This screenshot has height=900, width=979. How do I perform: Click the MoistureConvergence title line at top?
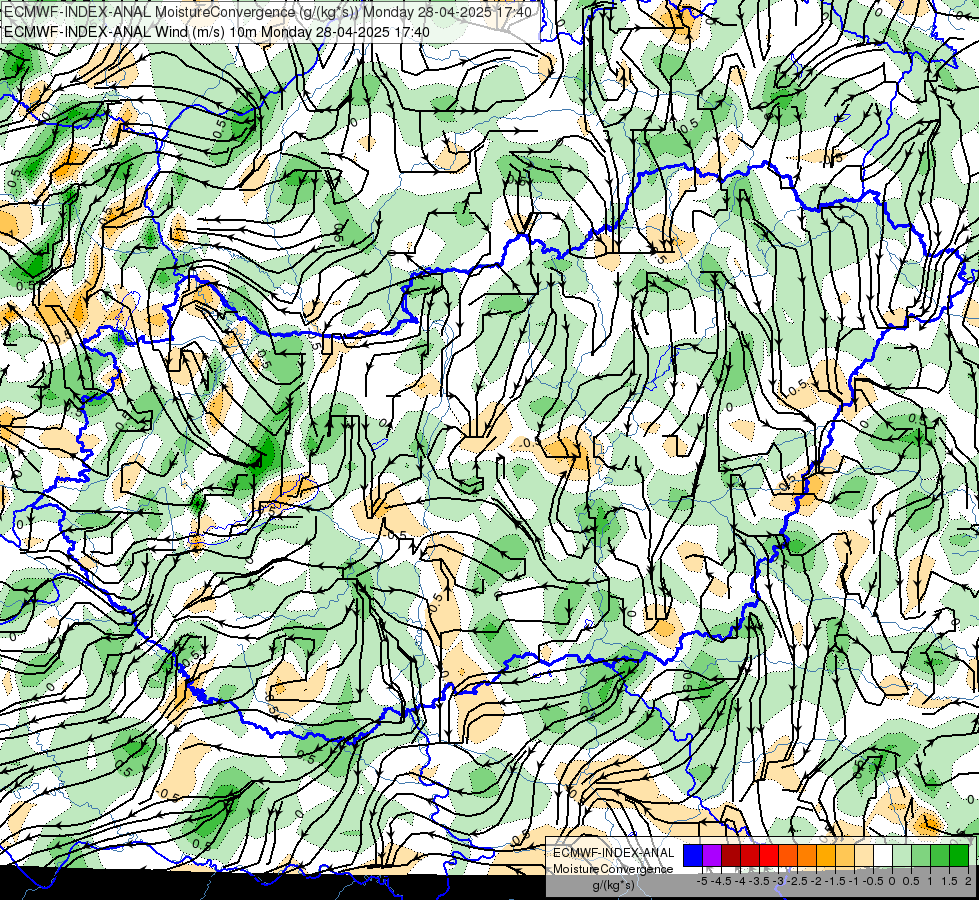(x=268, y=12)
